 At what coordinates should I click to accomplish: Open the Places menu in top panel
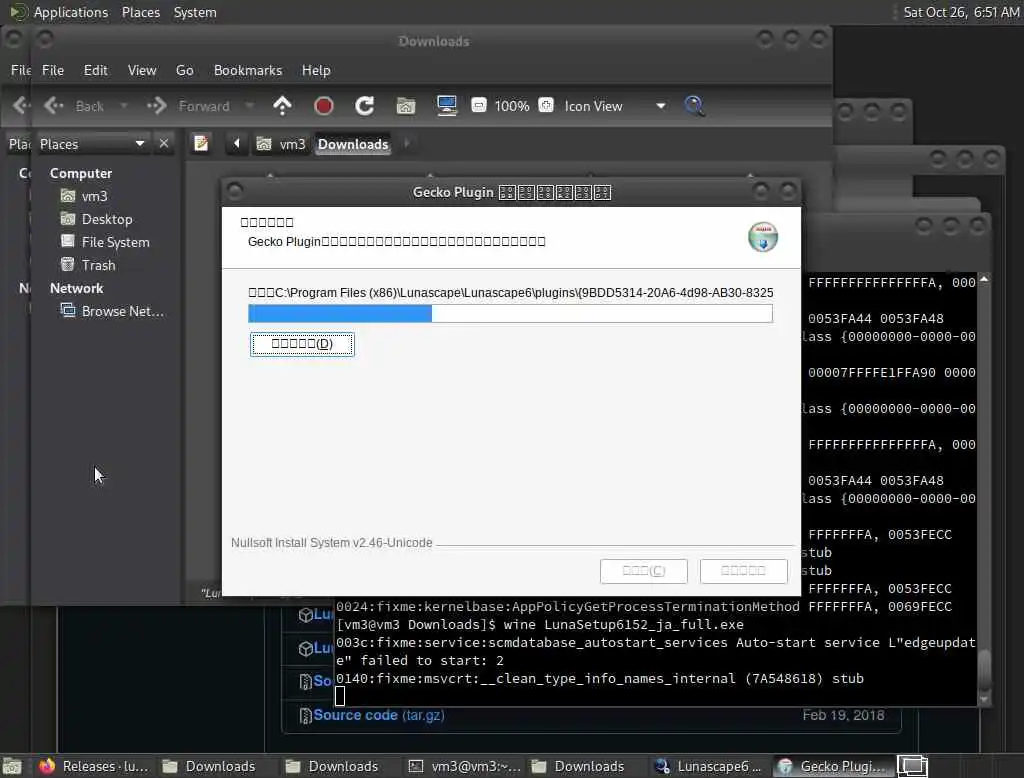140,12
